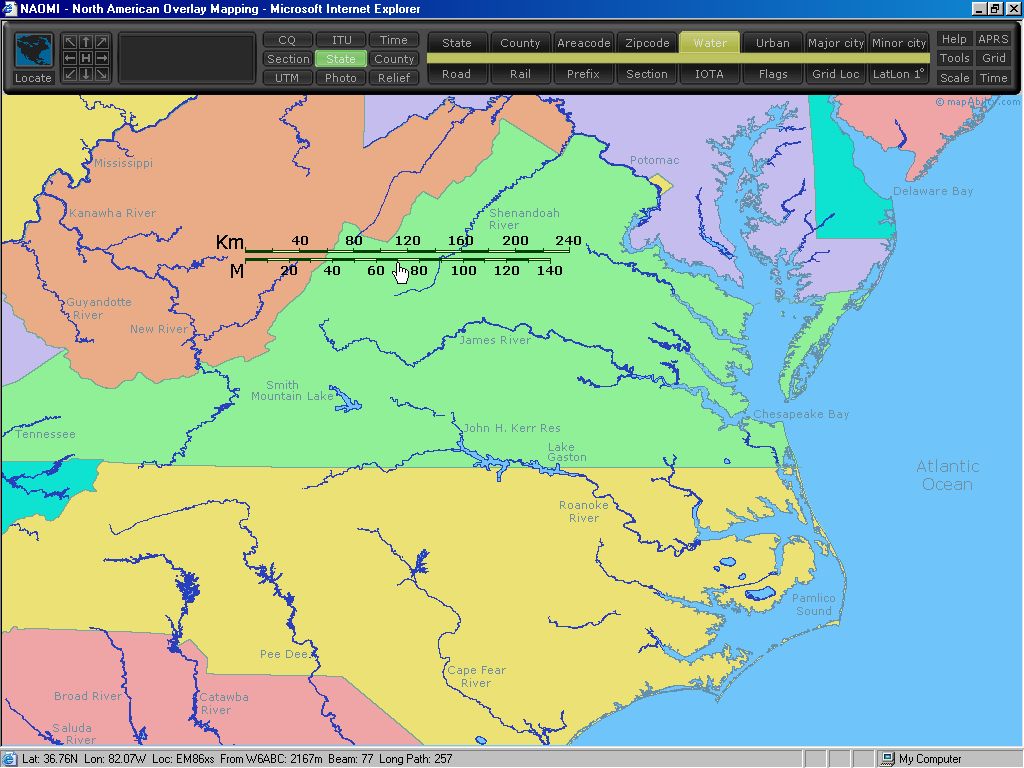
Task: Click the North America overview map thumbnail
Action: [33, 51]
